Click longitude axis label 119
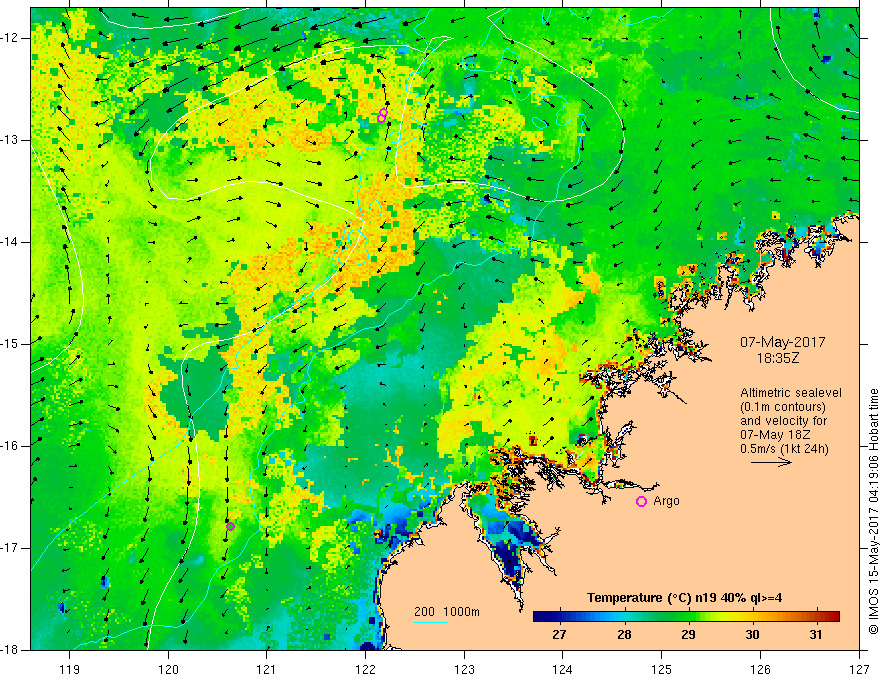Viewport: 880px width, 680px height. [70, 669]
